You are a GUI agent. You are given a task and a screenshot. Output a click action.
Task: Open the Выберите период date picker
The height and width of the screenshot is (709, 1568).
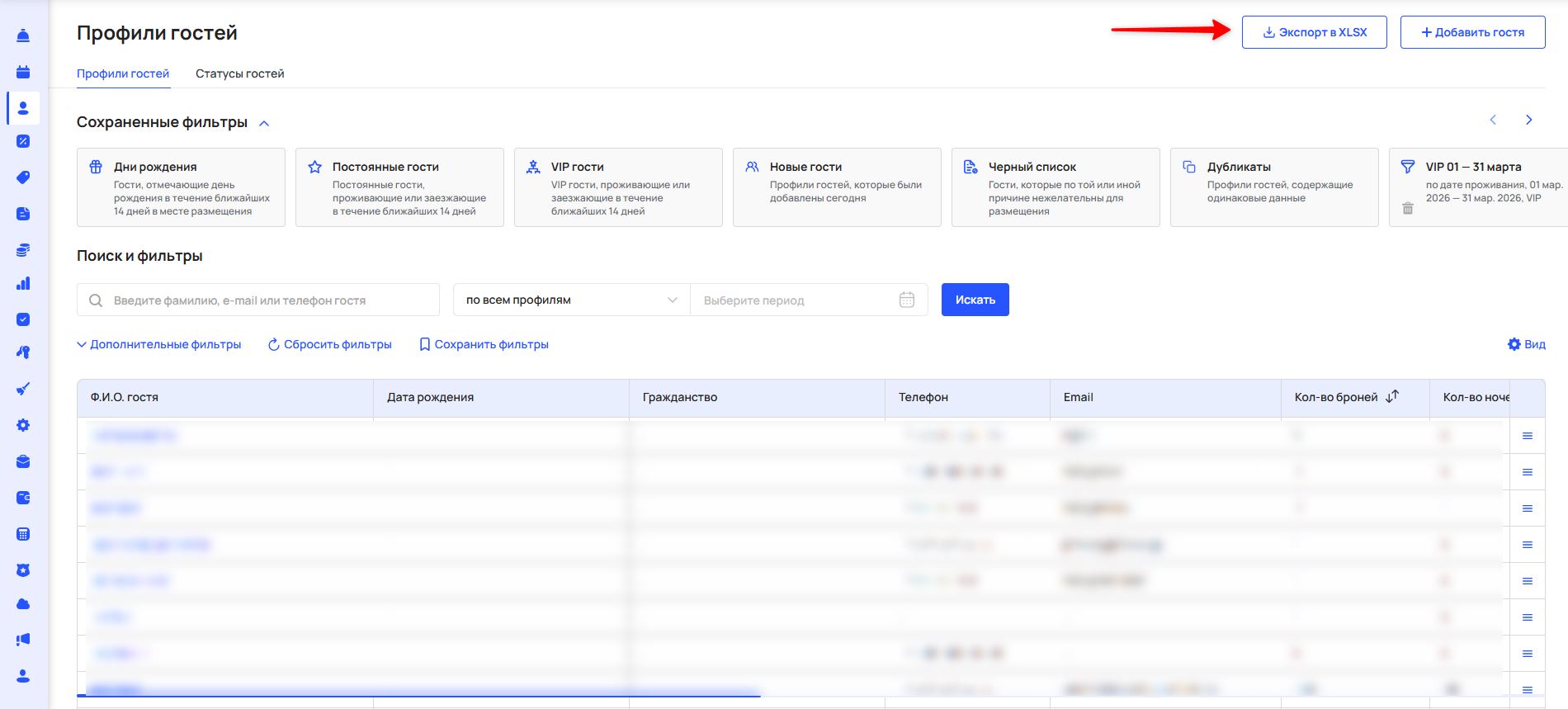point(808,300)
